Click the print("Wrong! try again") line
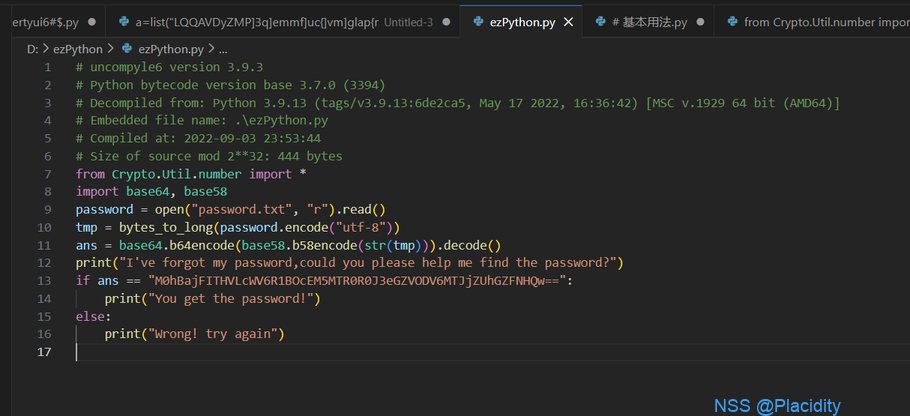Viewport: 910px width, 416px height. coord(194,334)
